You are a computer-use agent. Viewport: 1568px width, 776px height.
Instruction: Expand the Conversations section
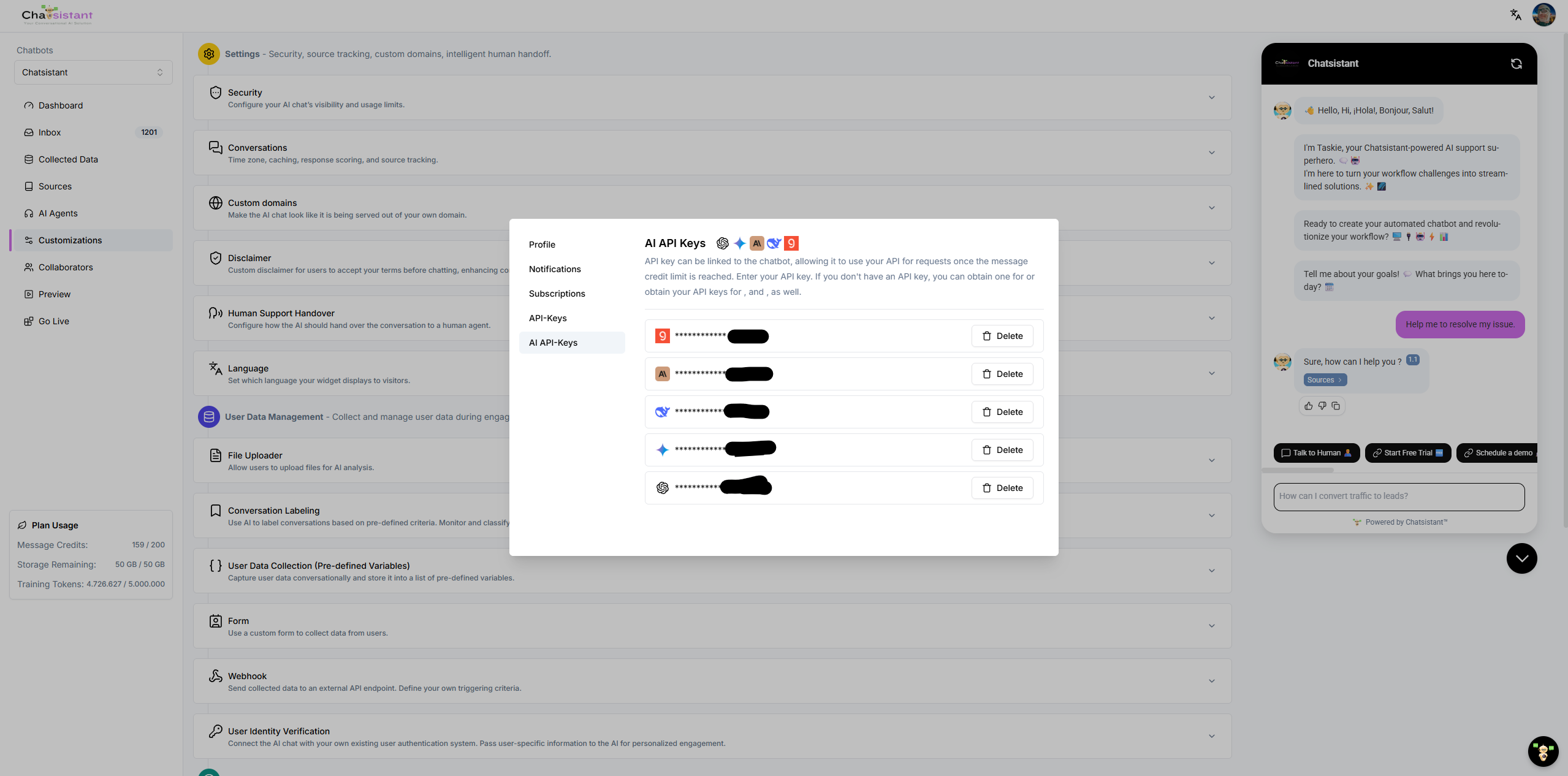point(1212,153)
